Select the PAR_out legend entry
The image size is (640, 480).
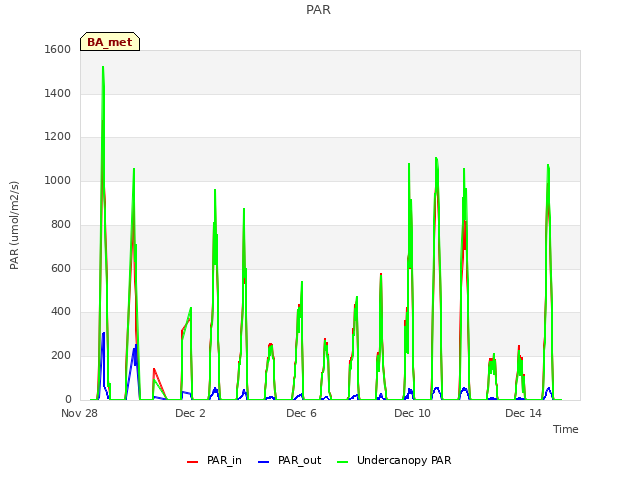tap(290, 460)
